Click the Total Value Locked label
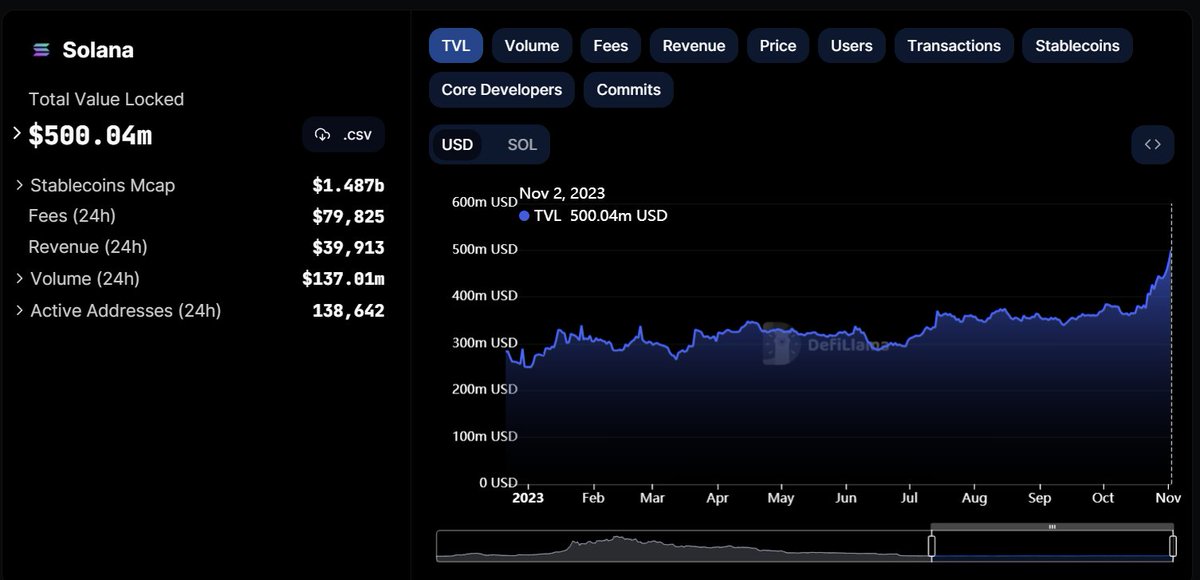 [106, 99]
